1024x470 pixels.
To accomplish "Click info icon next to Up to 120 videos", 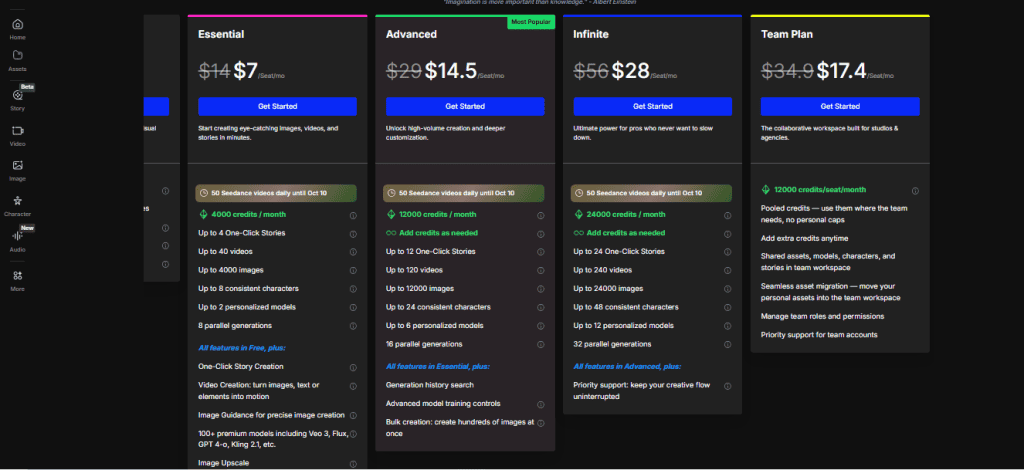I will point(541,270).
